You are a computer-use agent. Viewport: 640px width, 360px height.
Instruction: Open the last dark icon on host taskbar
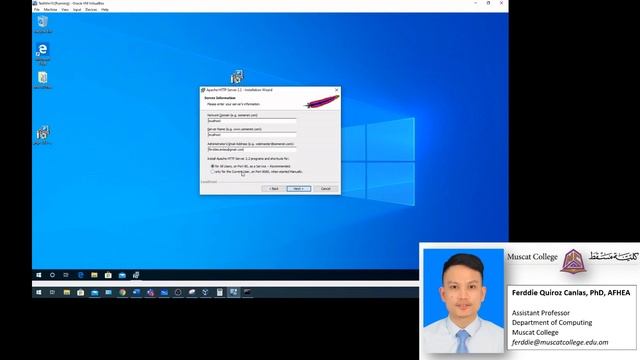(247, 292)
